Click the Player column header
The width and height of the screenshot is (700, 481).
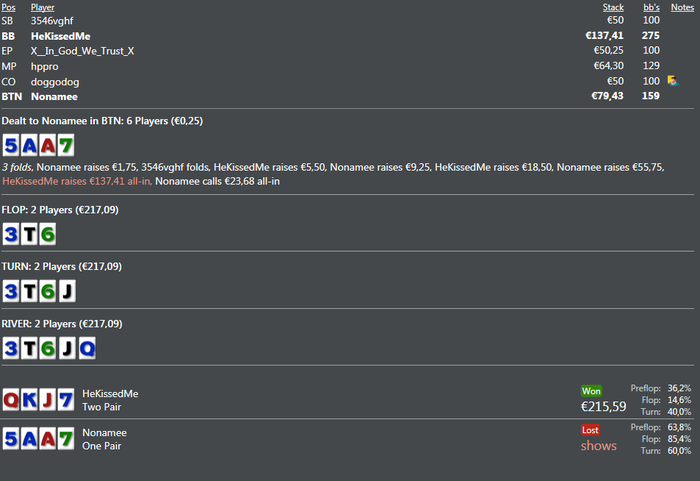click(x=43, y=7)
